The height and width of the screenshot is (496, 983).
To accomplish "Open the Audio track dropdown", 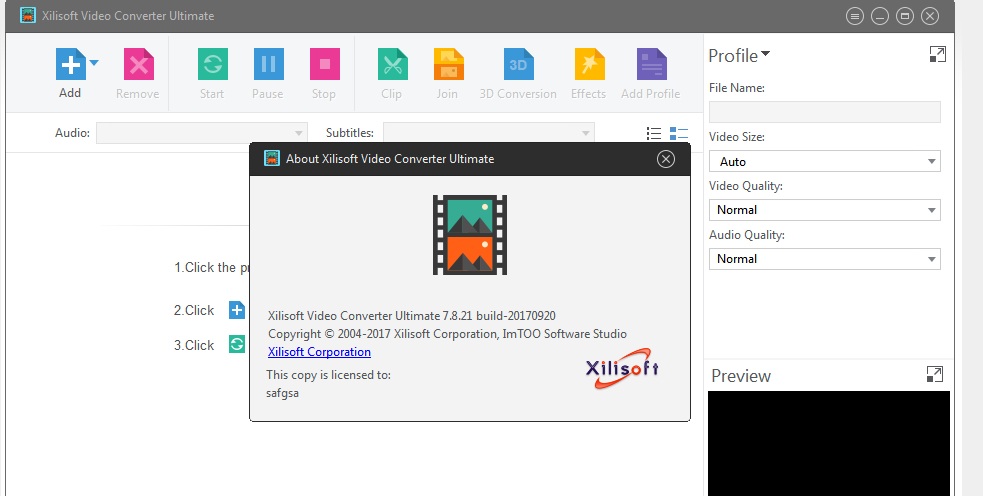I will coord(201,133).
